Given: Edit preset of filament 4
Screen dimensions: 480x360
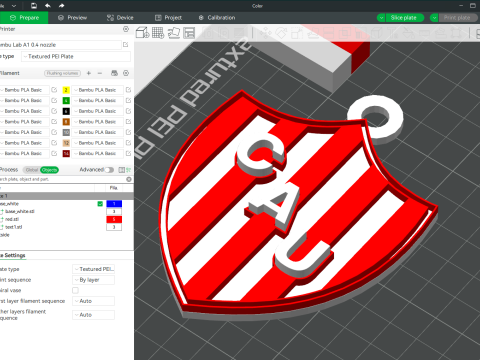Looking at the screenshot, I should point(128,100).
